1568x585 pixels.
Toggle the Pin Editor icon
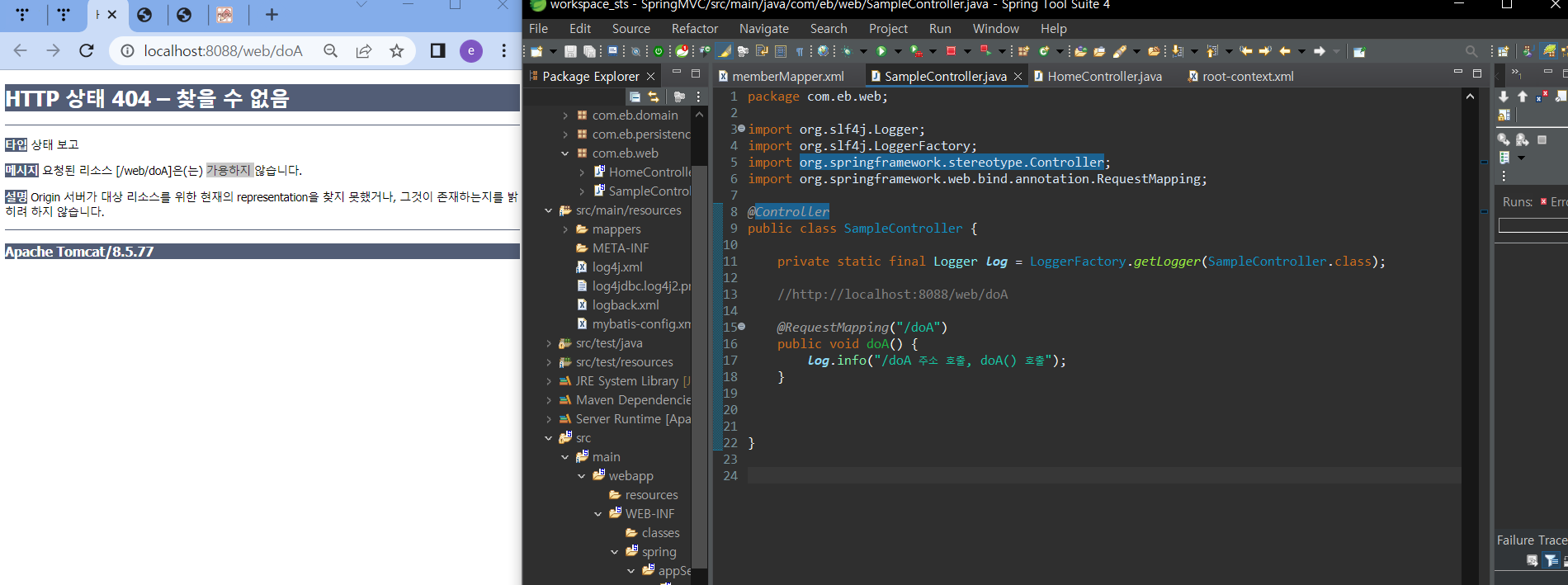[1360, 51]
